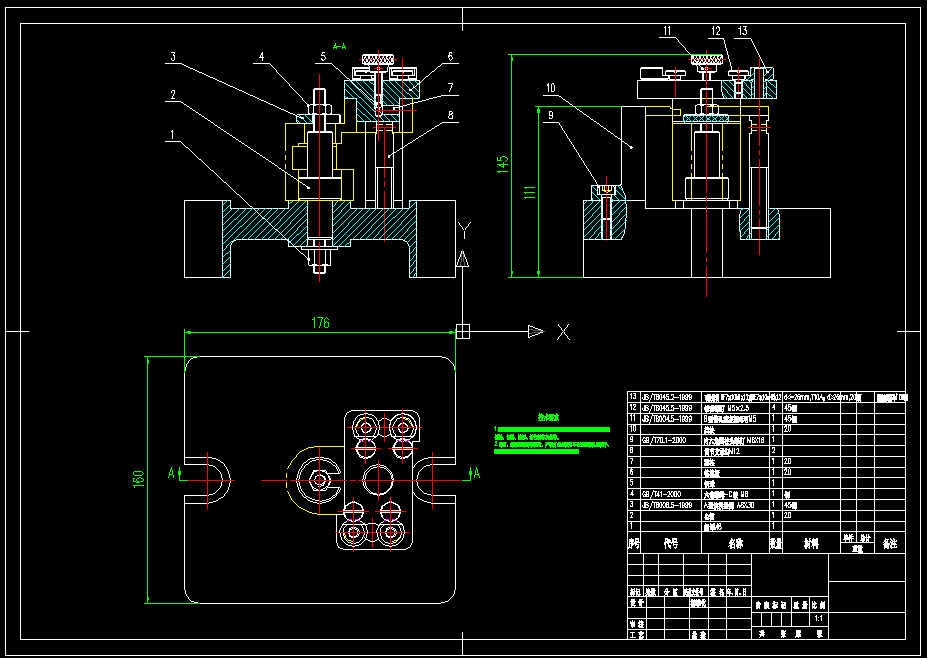This screenshot has height=658, width=927.
Task: Click the UCS origin square marker
Action: point(463,332)
